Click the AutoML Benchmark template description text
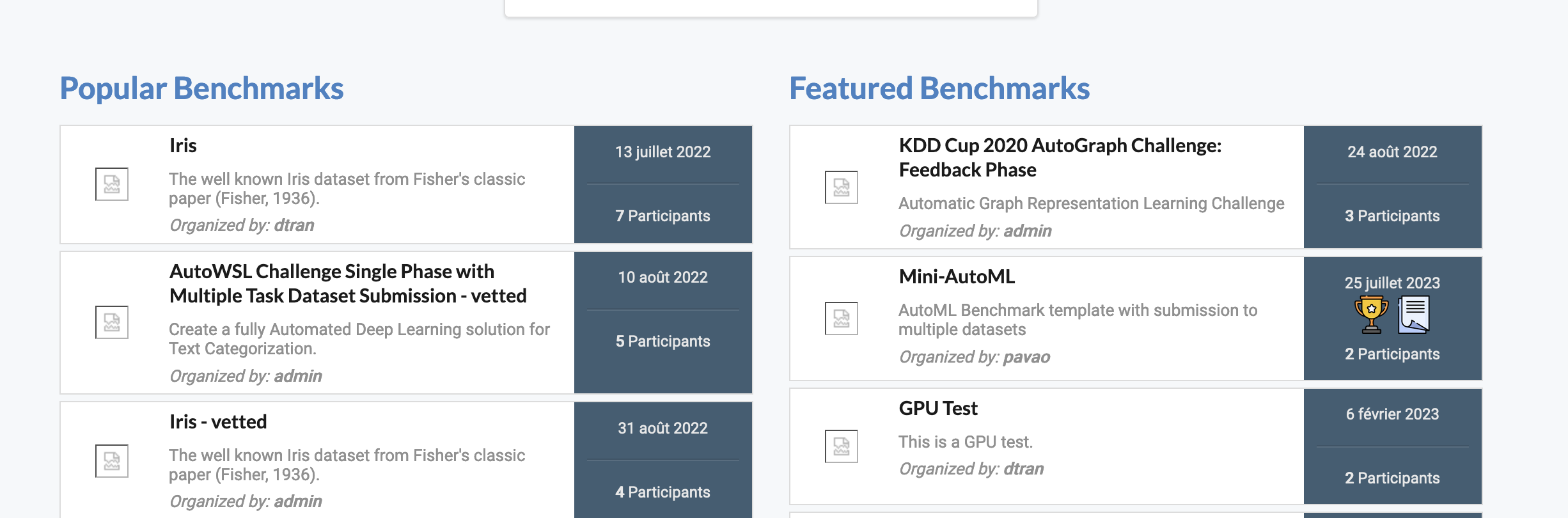This screenshot has width=1568, height=518. (x=1078, y=320)
